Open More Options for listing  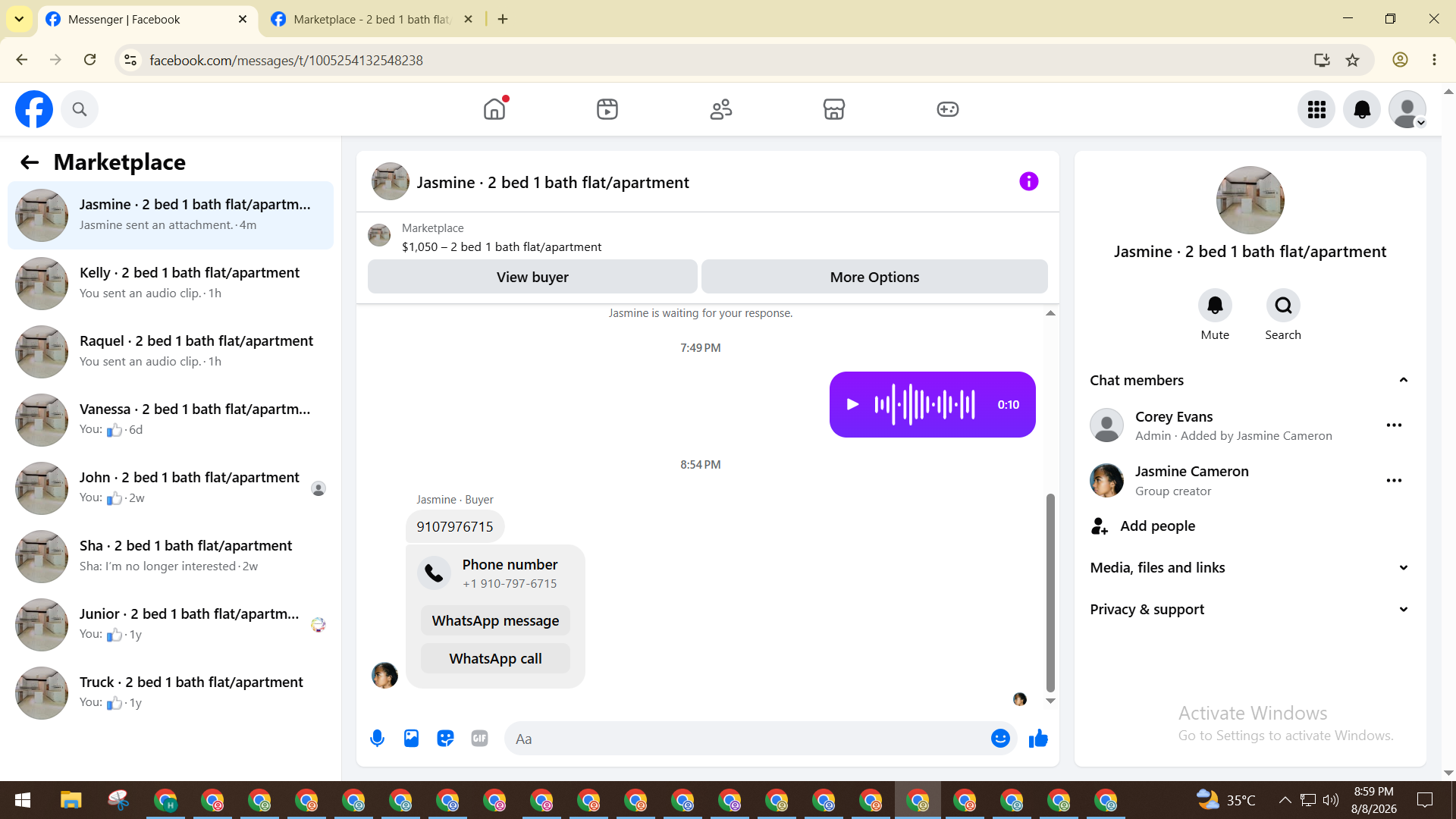874,277
